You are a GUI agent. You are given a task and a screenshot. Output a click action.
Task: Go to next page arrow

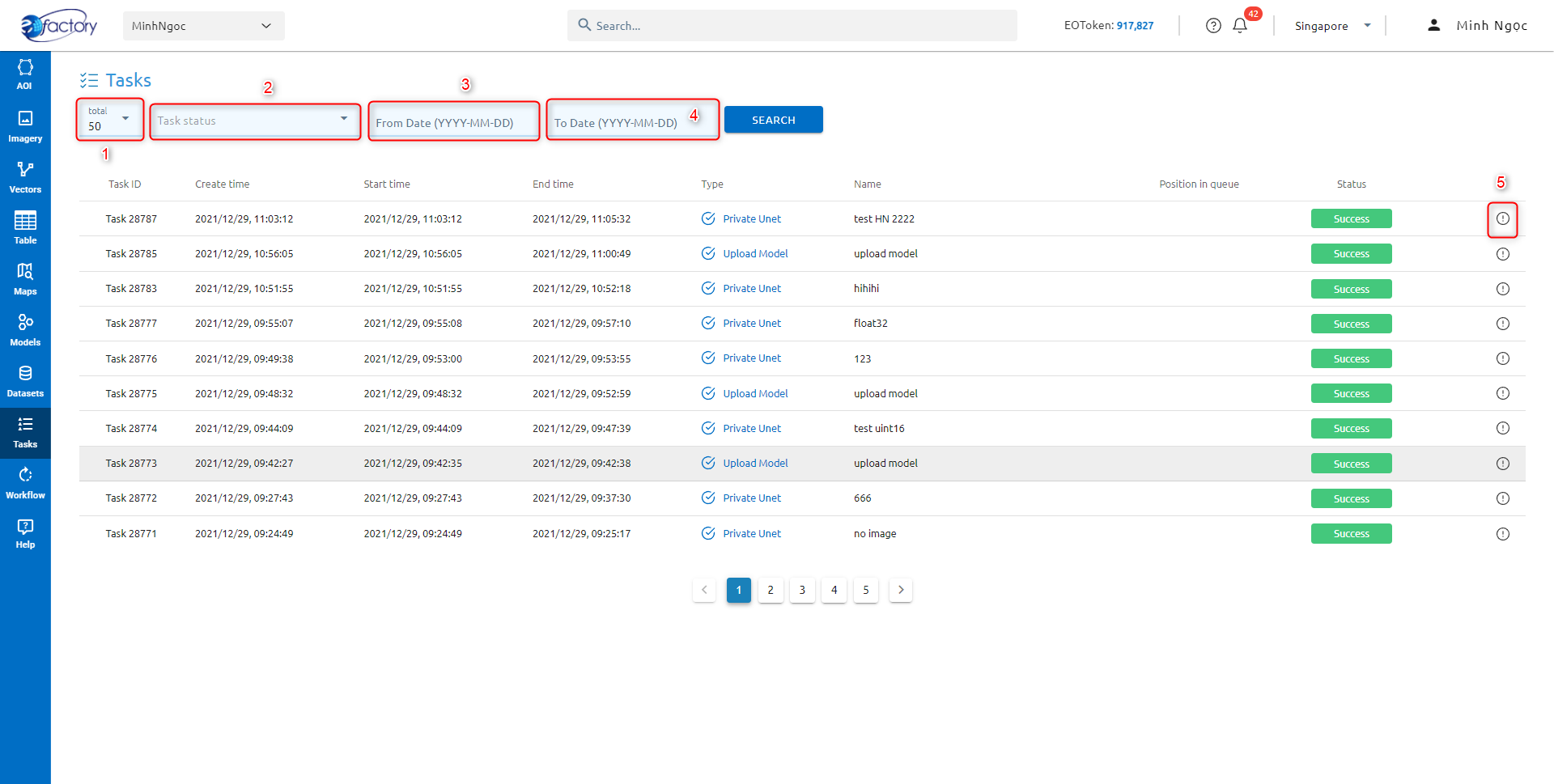[901, 590]
